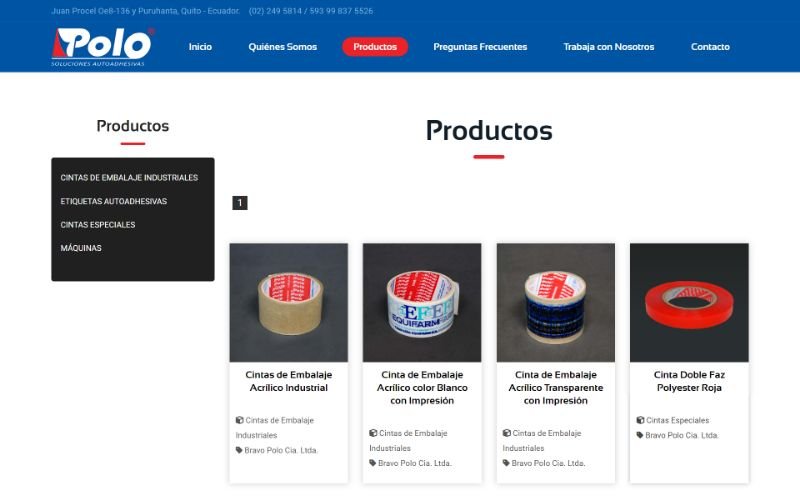Select Máquinas sidebar category
800x500 pixels.
coord(81,248)
